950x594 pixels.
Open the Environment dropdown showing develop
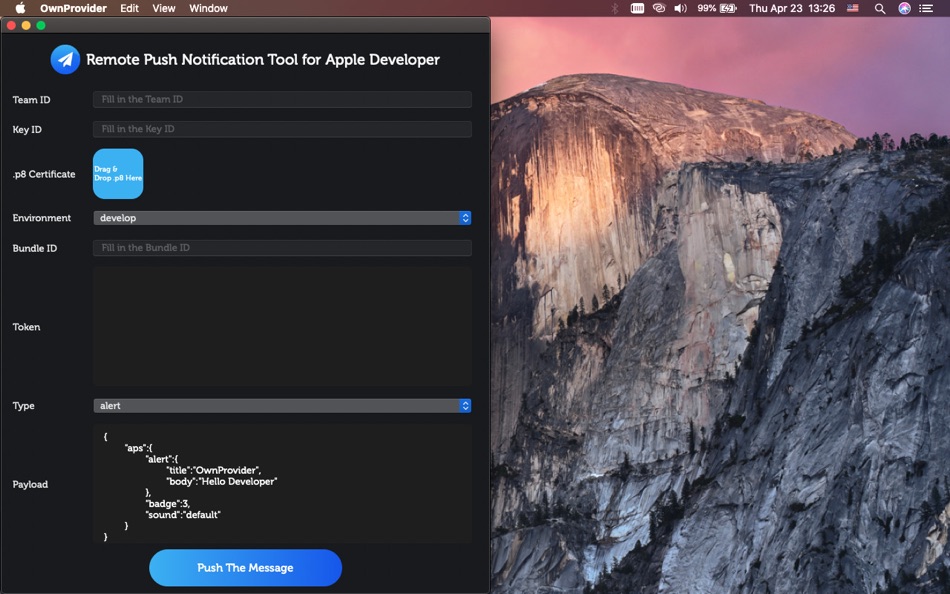coord(282,218)
